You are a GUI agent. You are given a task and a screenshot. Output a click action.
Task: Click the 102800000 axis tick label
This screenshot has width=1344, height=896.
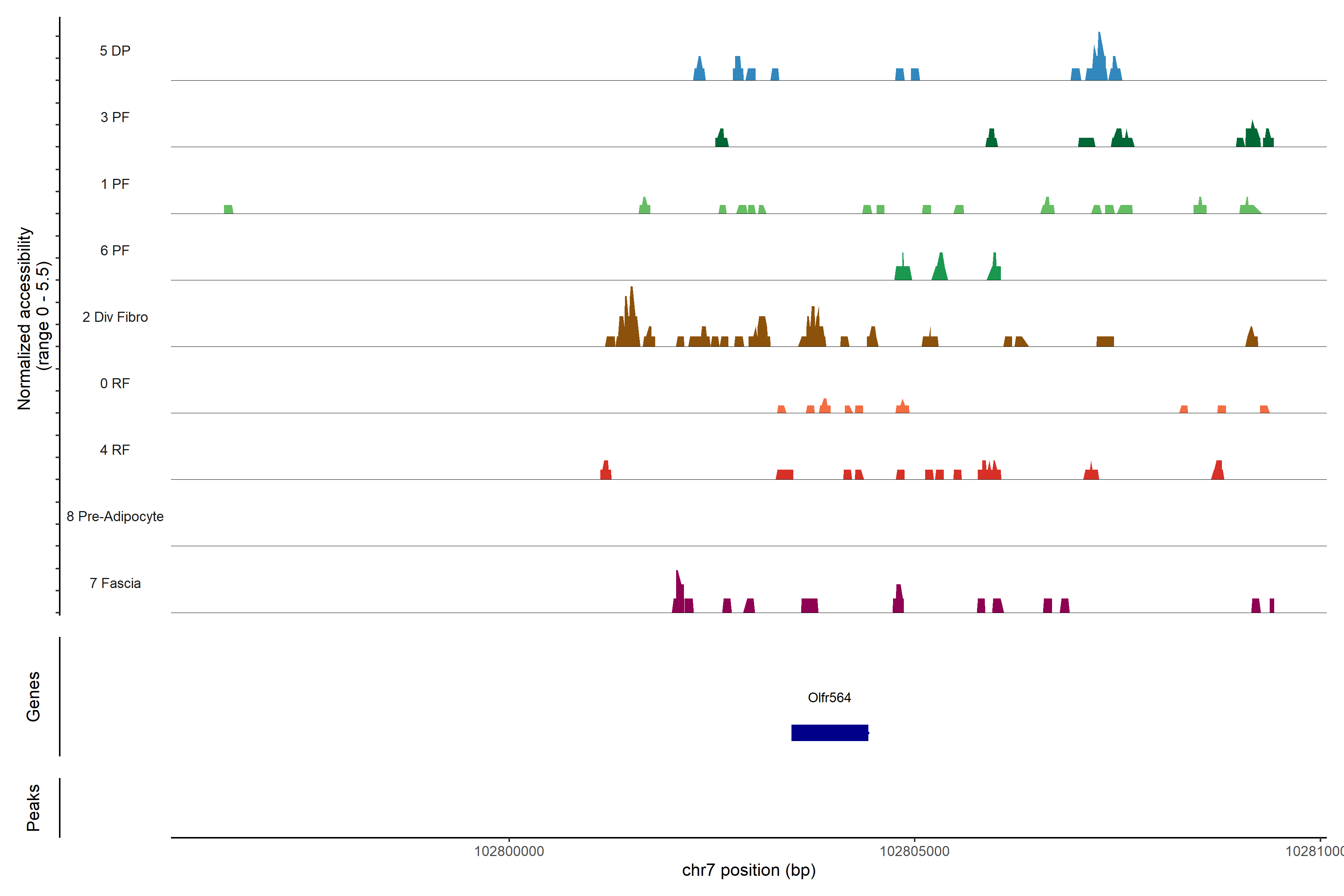point(508,851)
